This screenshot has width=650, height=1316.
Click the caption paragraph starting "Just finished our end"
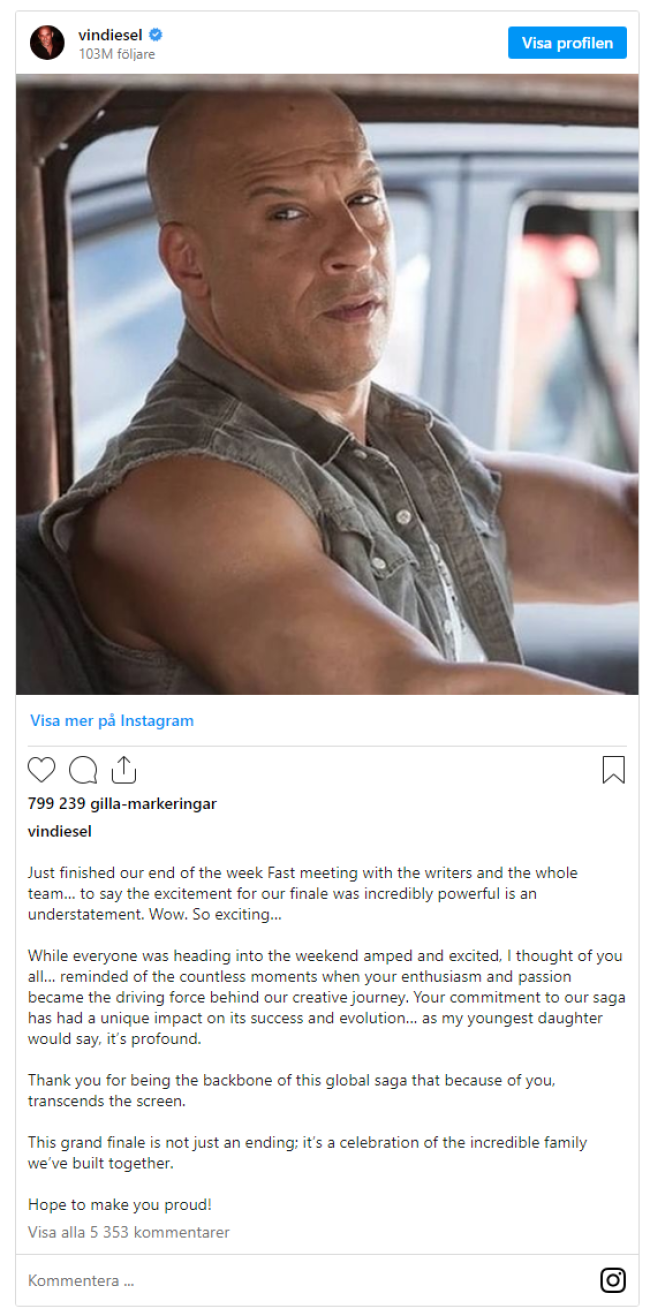pos(311,893)
